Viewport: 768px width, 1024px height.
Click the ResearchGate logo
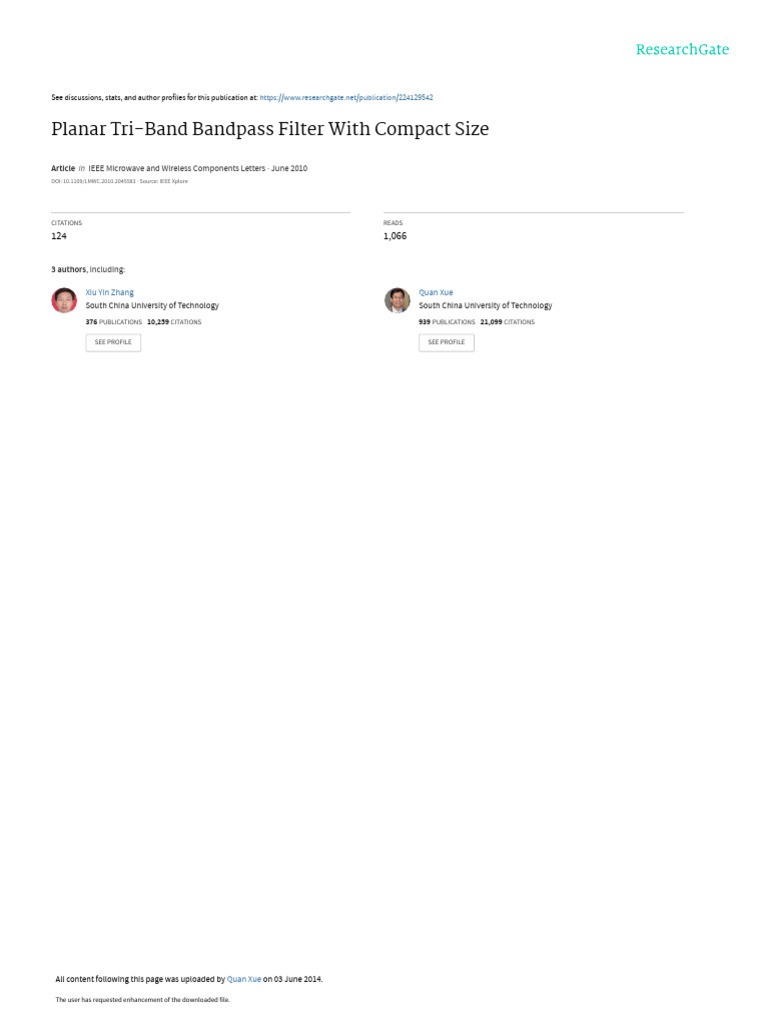[x=682, y=50]
